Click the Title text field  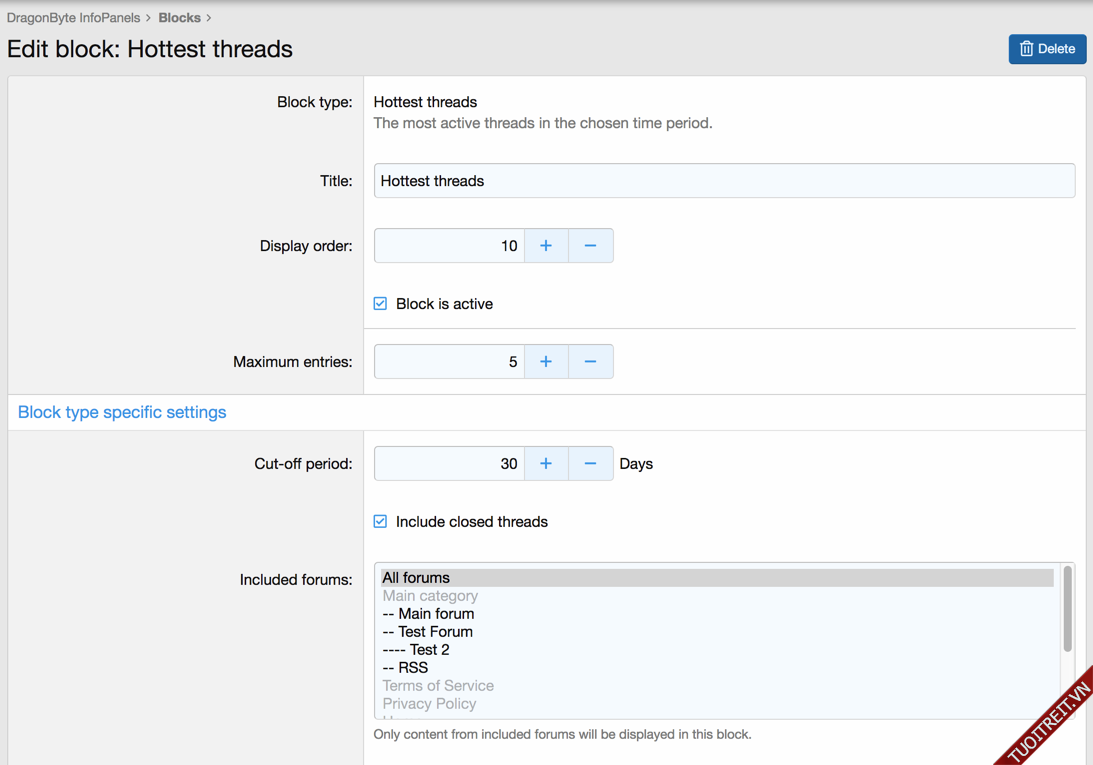coord(724,181)
